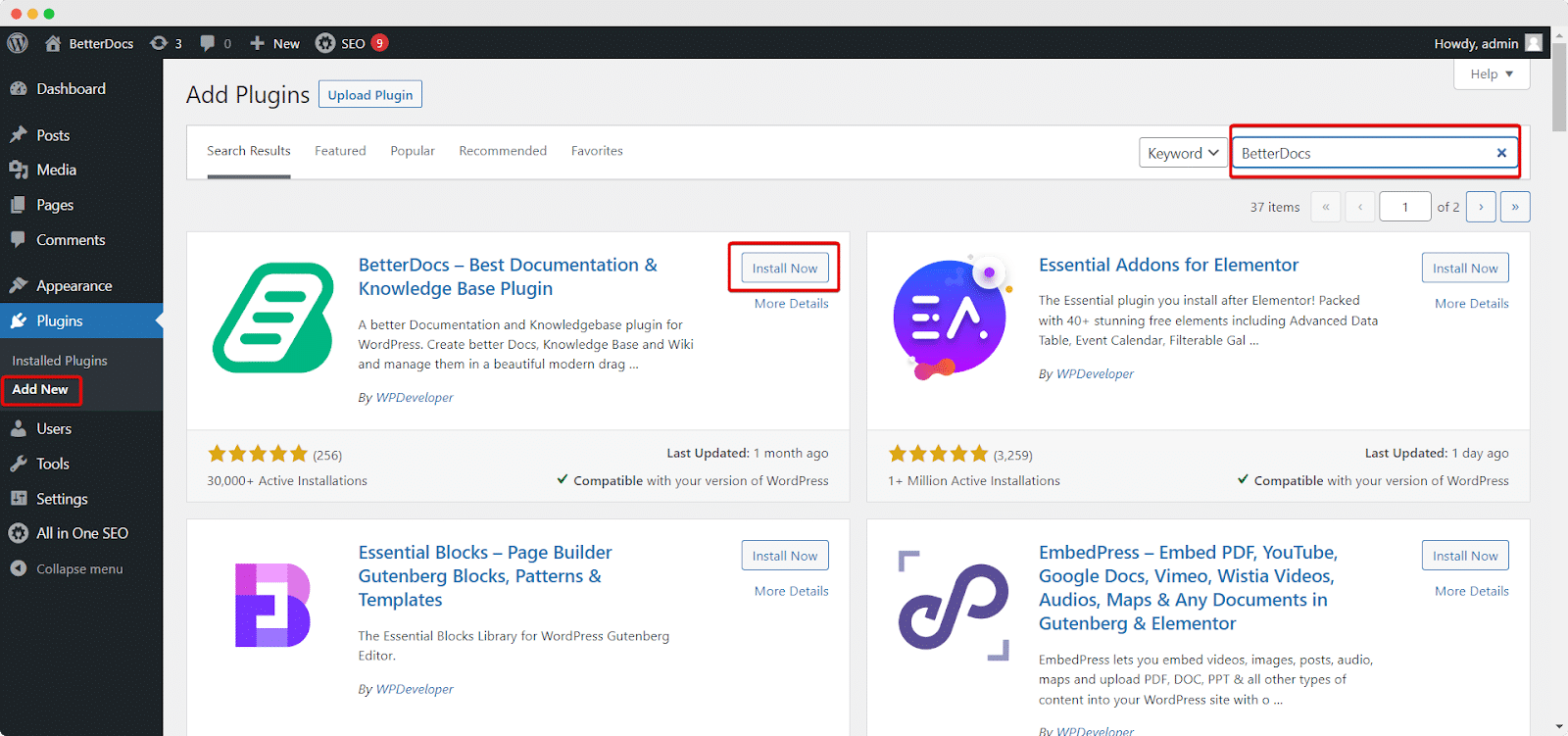Click the admin user avatar icon
Image resolution: width=1568 pixels, height=736 pixels.
[1534, 43]
